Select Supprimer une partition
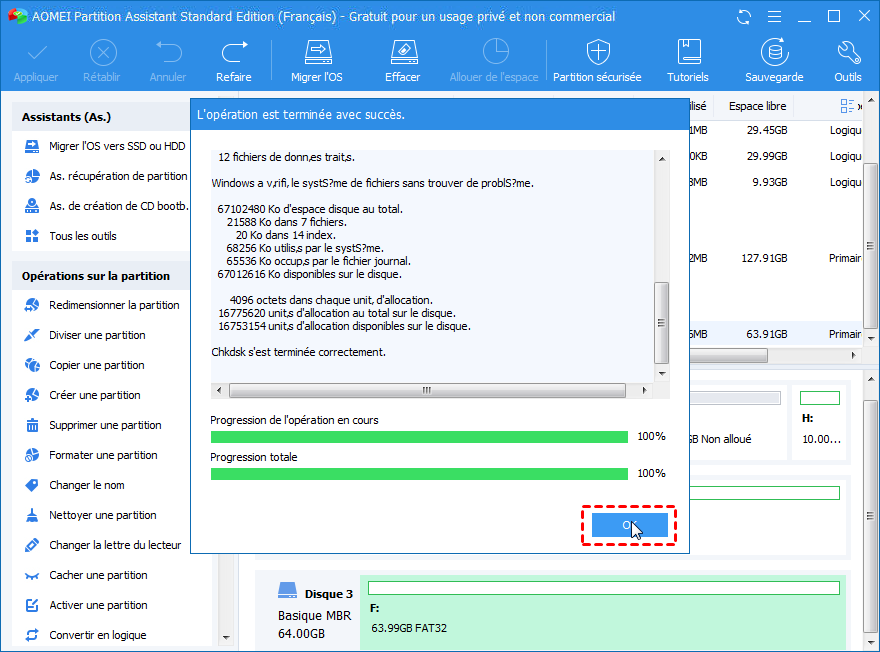The height and width of the screenshot is (652, 880). pos(93,425)
